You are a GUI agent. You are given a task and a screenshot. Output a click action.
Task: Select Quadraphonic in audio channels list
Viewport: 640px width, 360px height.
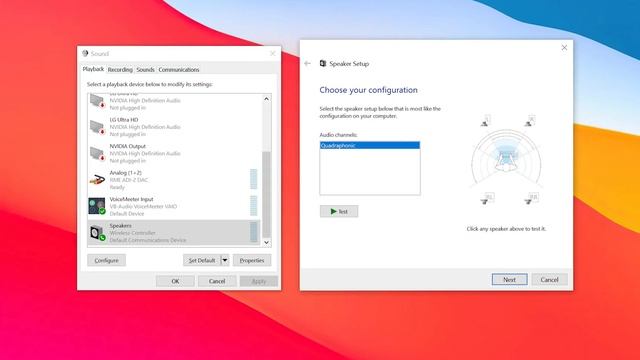tap(370, 145)
